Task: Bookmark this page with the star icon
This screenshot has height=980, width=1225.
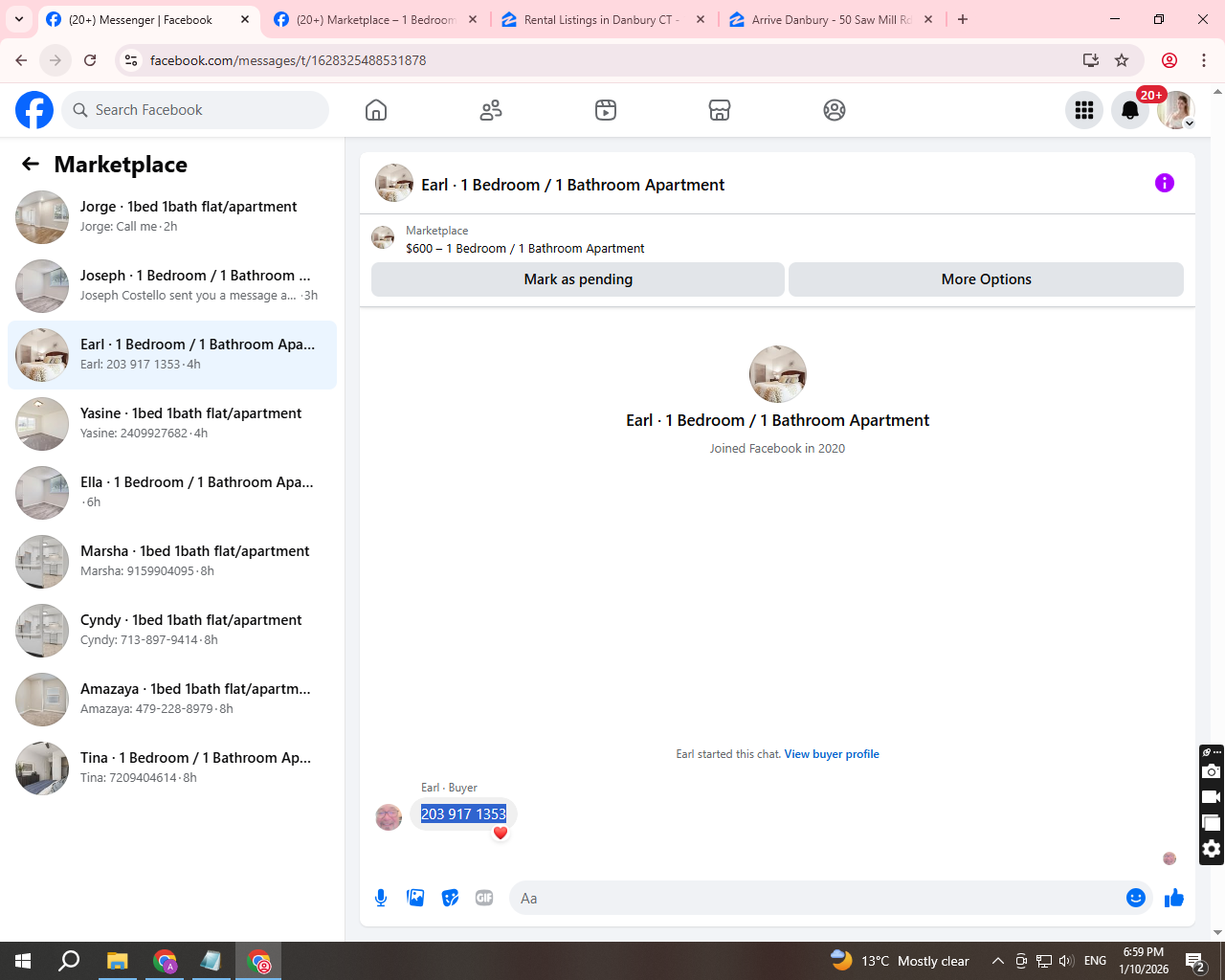Action: pos(1122,60)
